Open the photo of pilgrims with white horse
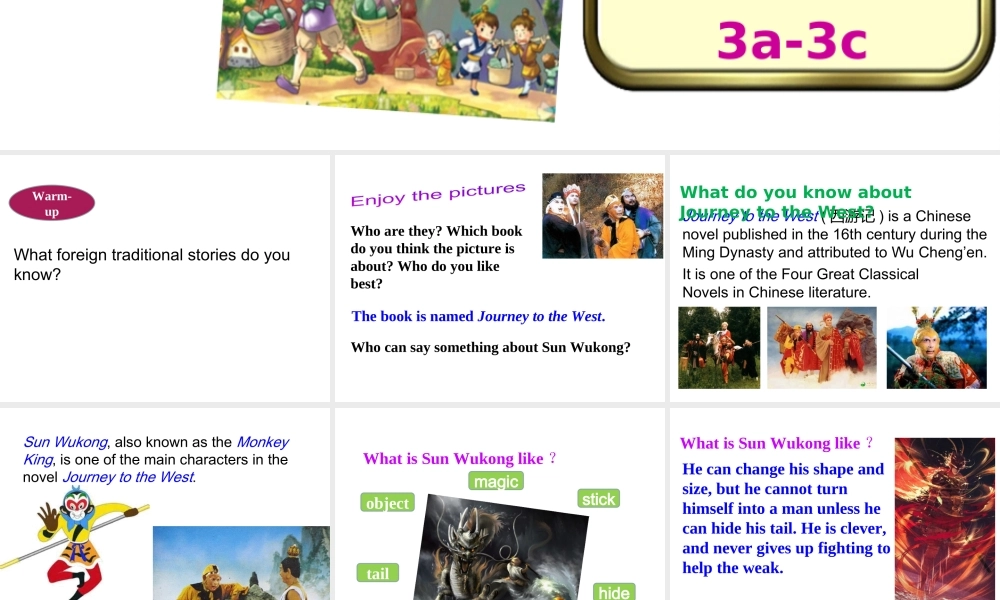Image resolution: width=1000 pixels, height=600 pixels. [x=719, y=348]
